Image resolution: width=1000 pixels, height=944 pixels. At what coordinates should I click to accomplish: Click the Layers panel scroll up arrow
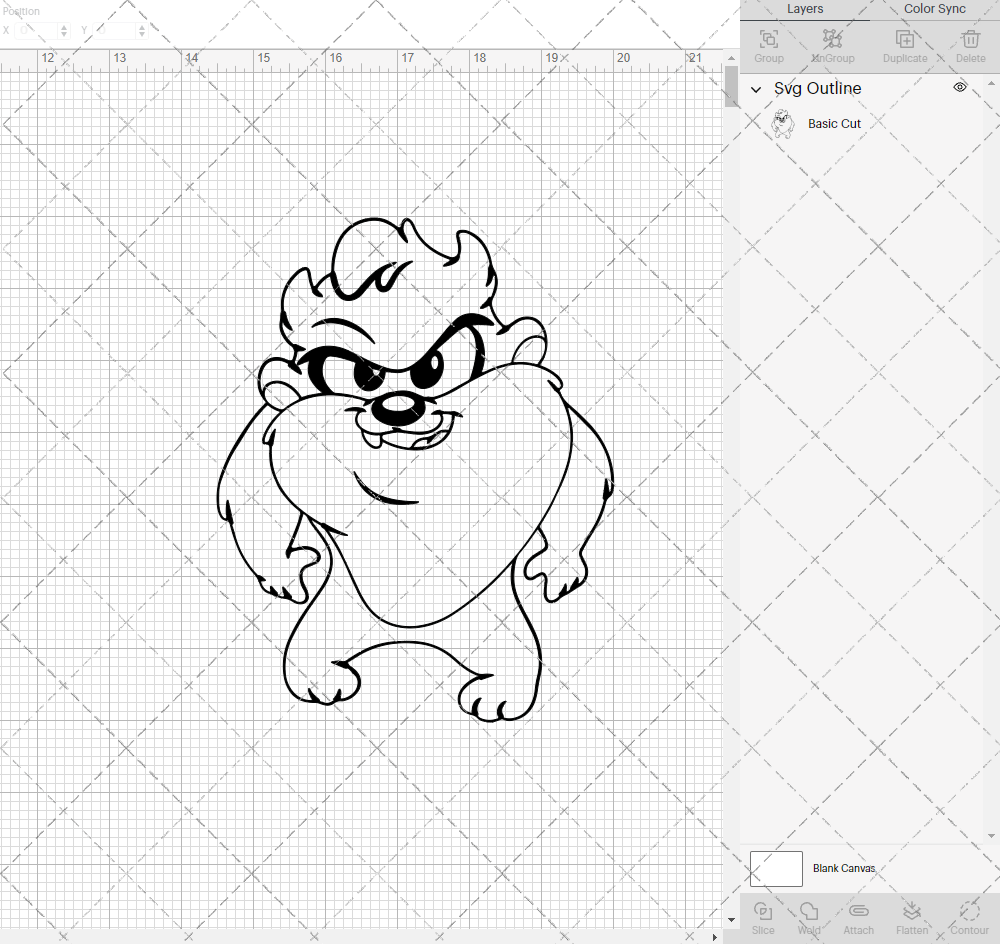tap(990, 84)
